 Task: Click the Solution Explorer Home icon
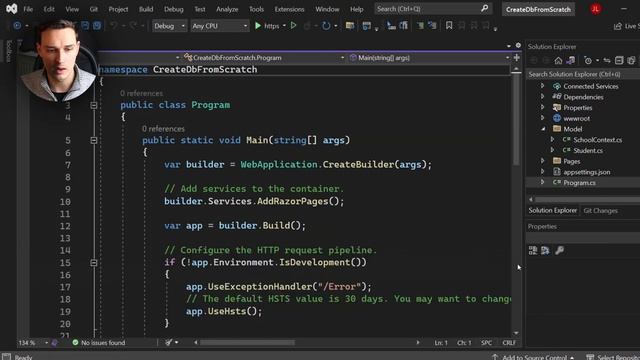click(x=558, y=61)
